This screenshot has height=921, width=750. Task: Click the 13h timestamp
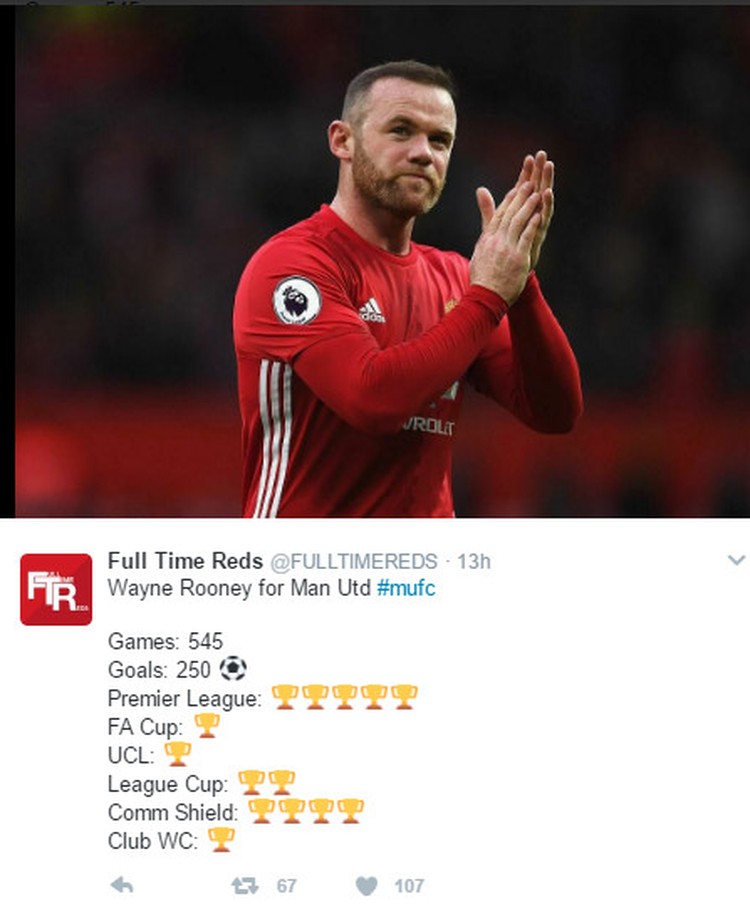pyautogui.click(x=474, y=562)
